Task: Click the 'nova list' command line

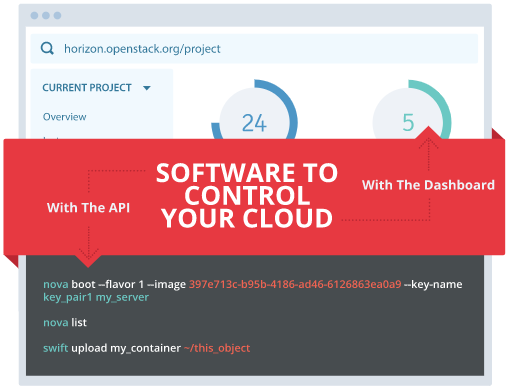Action: click(65, 323)
